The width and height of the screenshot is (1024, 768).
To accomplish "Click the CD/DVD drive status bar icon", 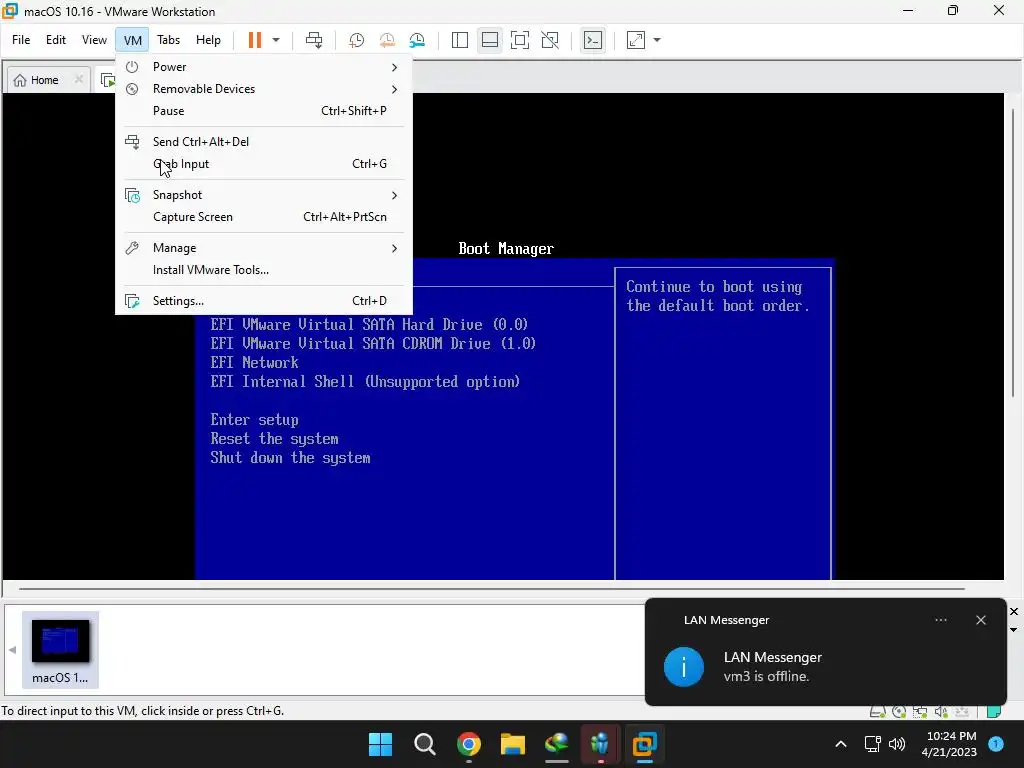I will pos(899,712).
